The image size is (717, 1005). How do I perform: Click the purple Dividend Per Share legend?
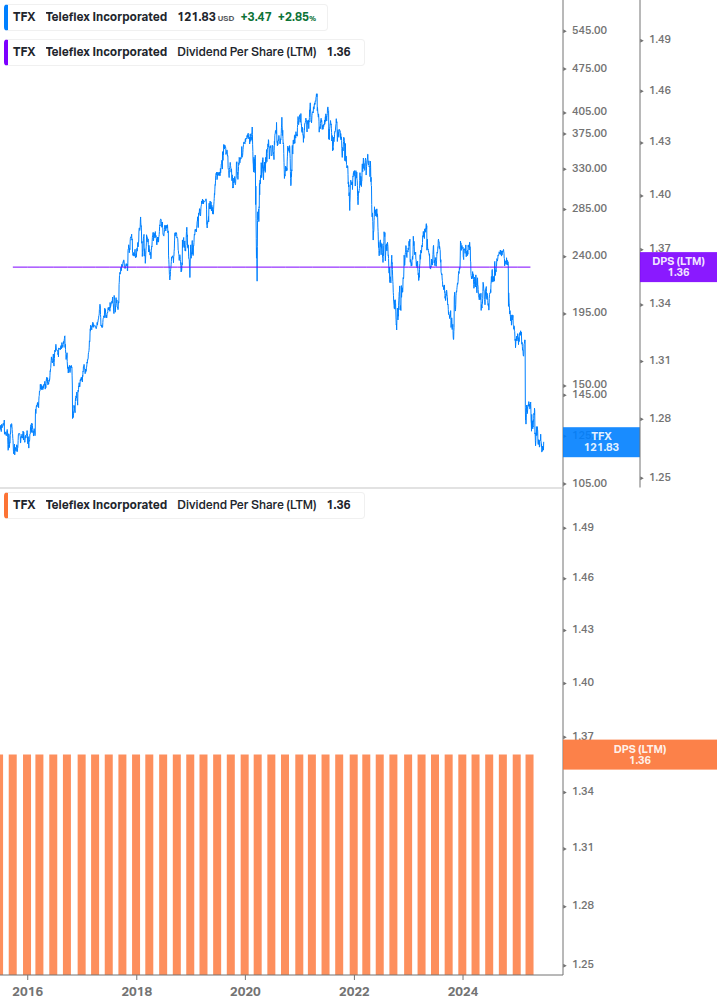pyautogui.click(x=185, y=53)
